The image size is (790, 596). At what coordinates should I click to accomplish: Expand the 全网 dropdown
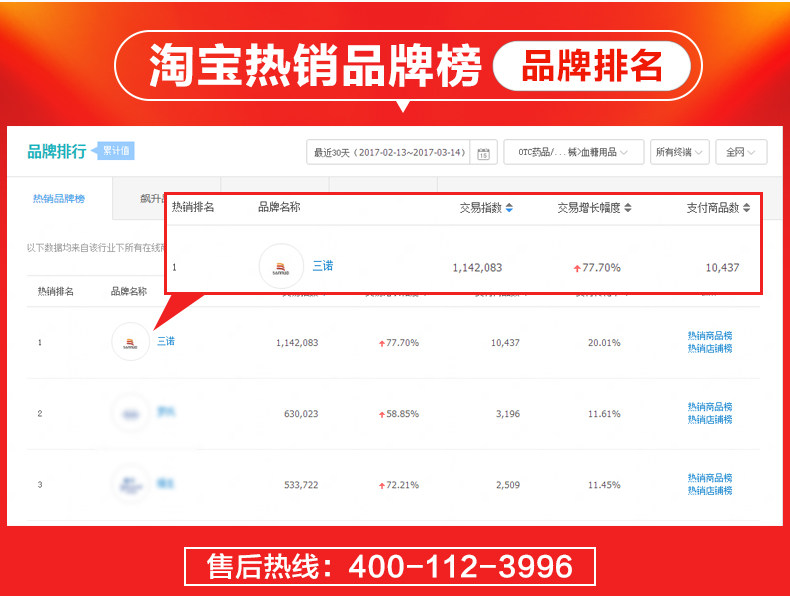tap(741, 152)
